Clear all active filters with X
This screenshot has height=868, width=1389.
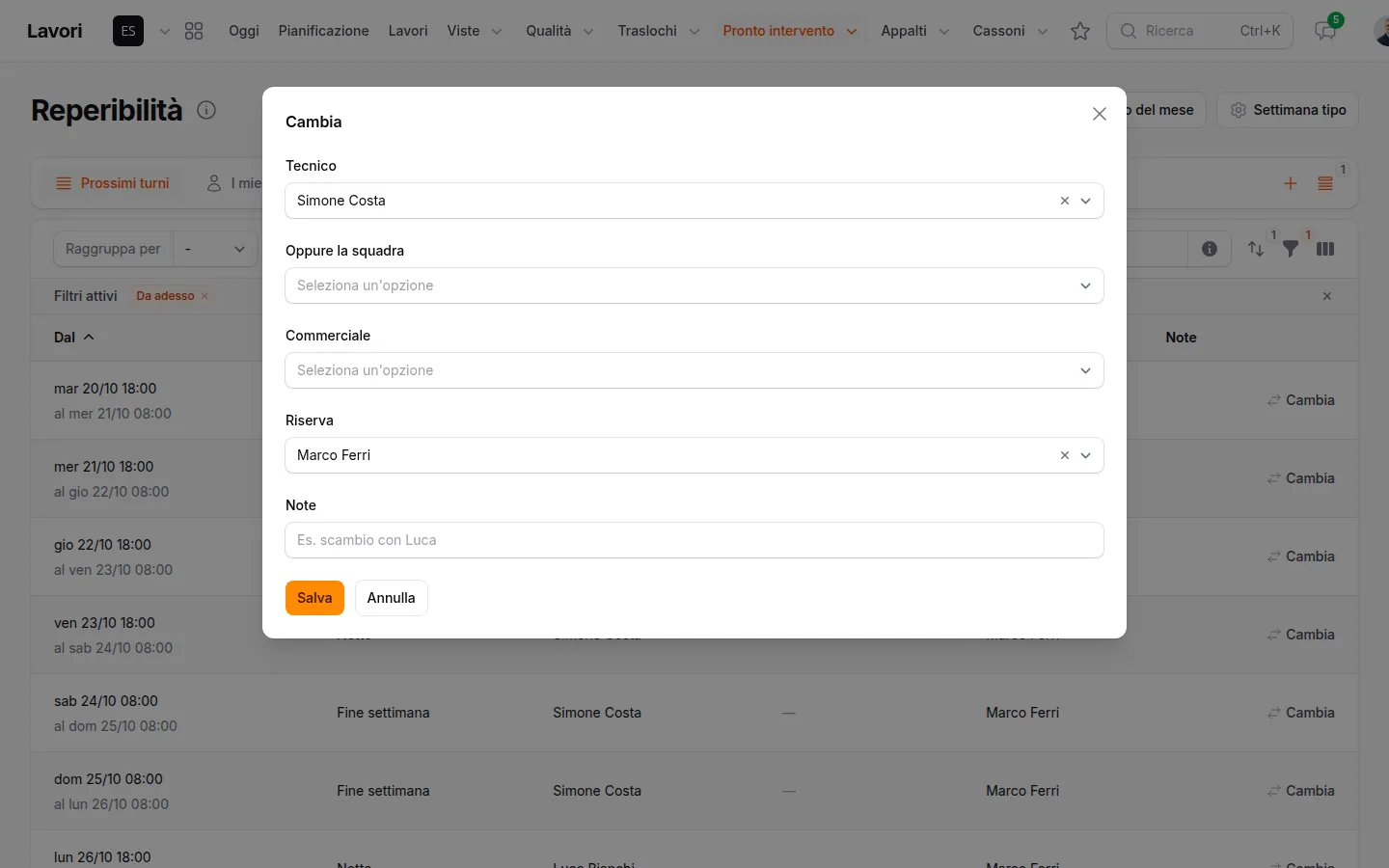[x=1327, y=296]
